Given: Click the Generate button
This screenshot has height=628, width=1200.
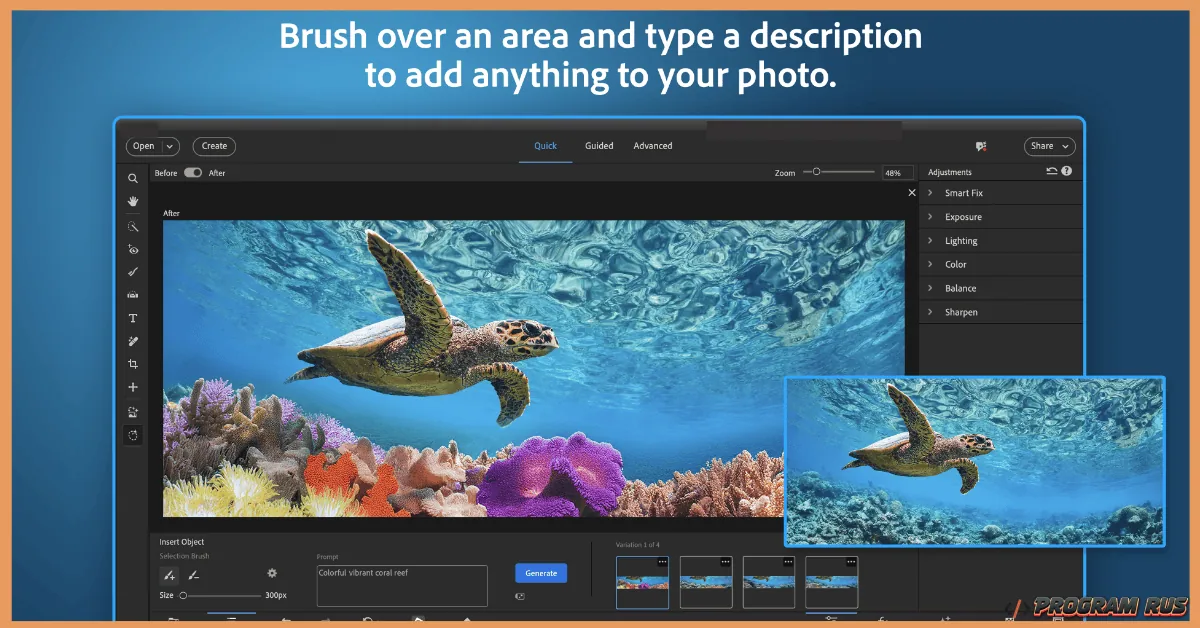Looking at the screenshot, I should 540,572.
